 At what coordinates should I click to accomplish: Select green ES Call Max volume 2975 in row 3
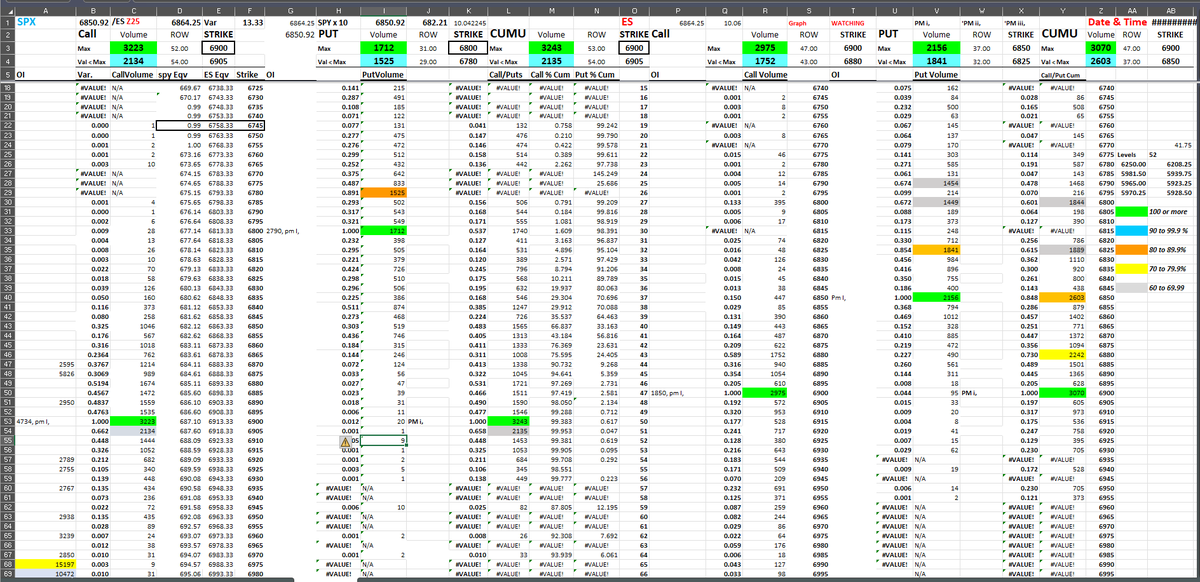pos(765,47)
